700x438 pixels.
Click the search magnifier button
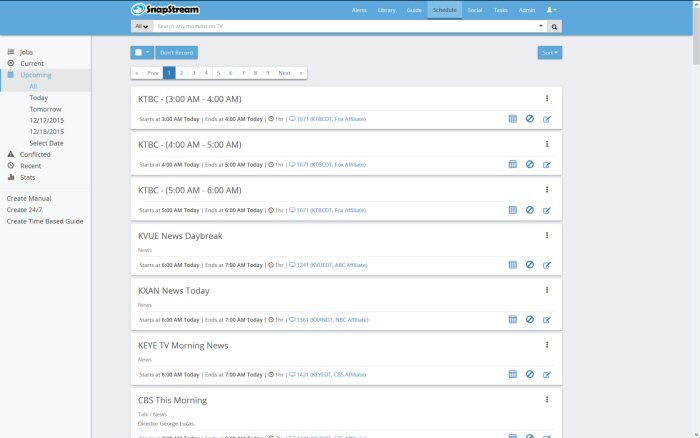554,26
